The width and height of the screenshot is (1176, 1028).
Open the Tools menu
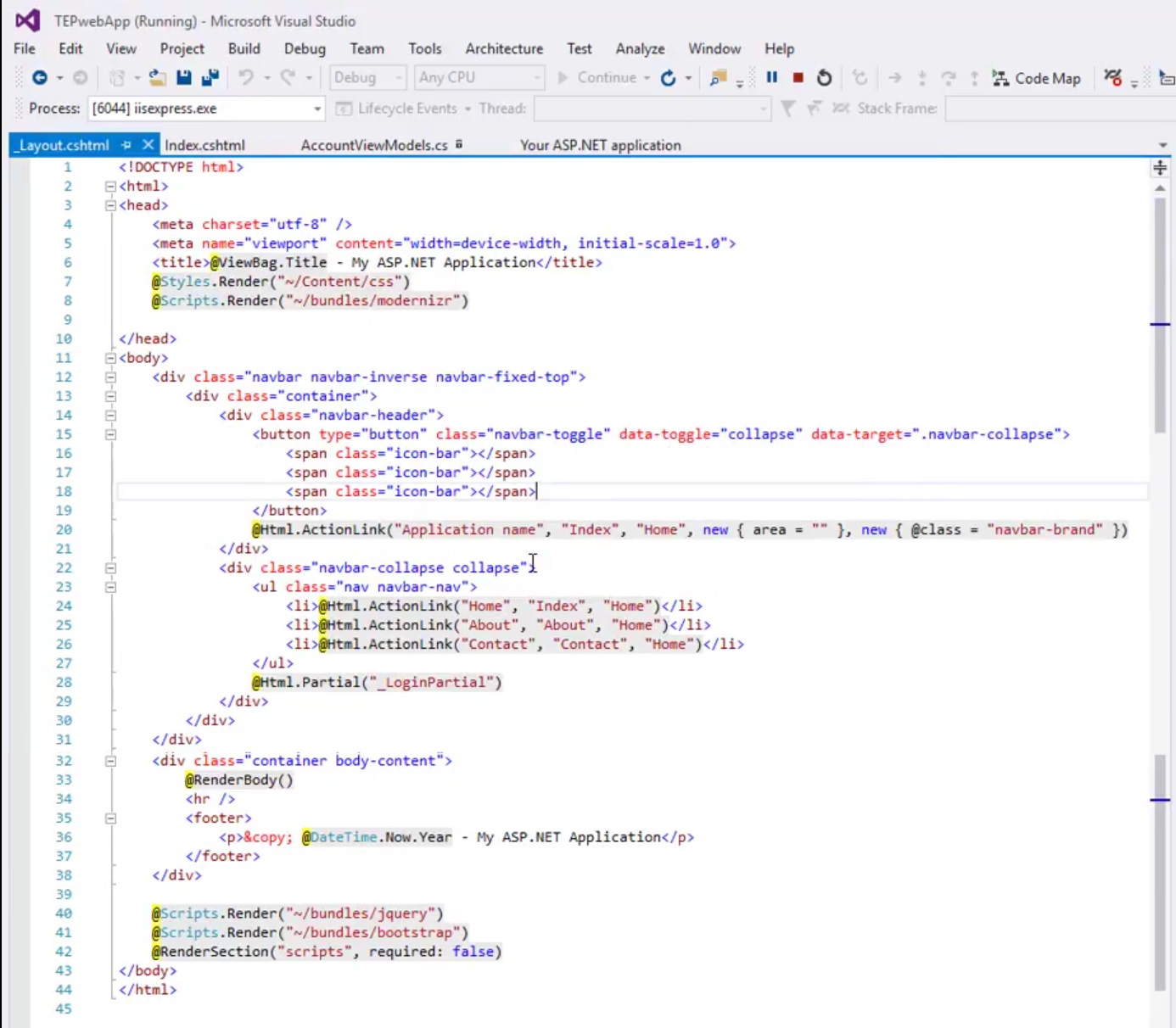pyautogui.click(x=424, y=48)
